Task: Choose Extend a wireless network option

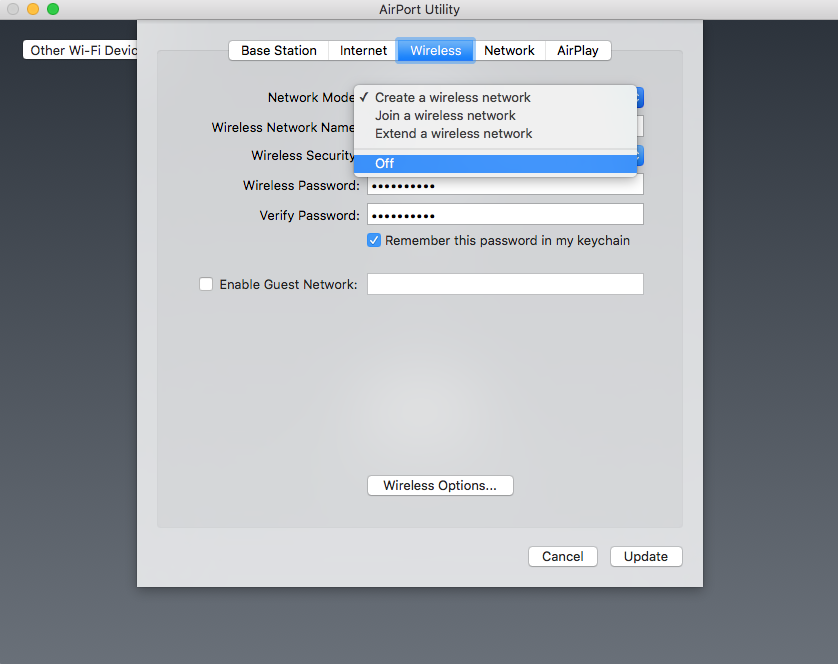Action: (x=495, y=134)
